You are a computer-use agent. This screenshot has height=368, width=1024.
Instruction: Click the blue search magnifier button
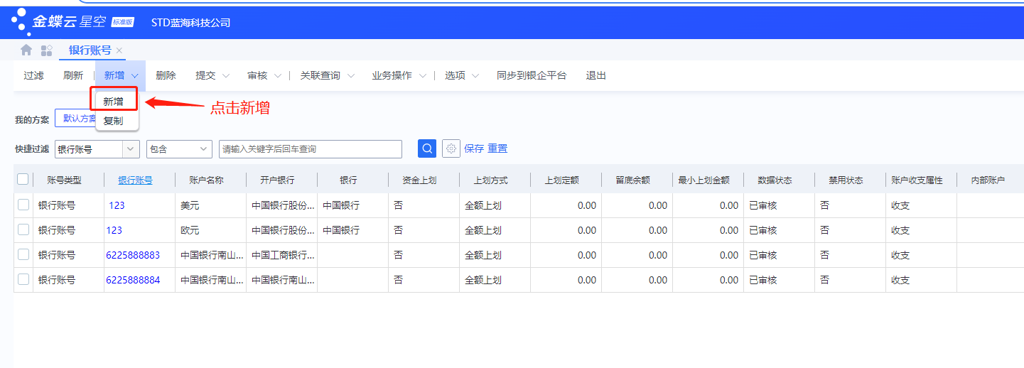coord(426,148)
